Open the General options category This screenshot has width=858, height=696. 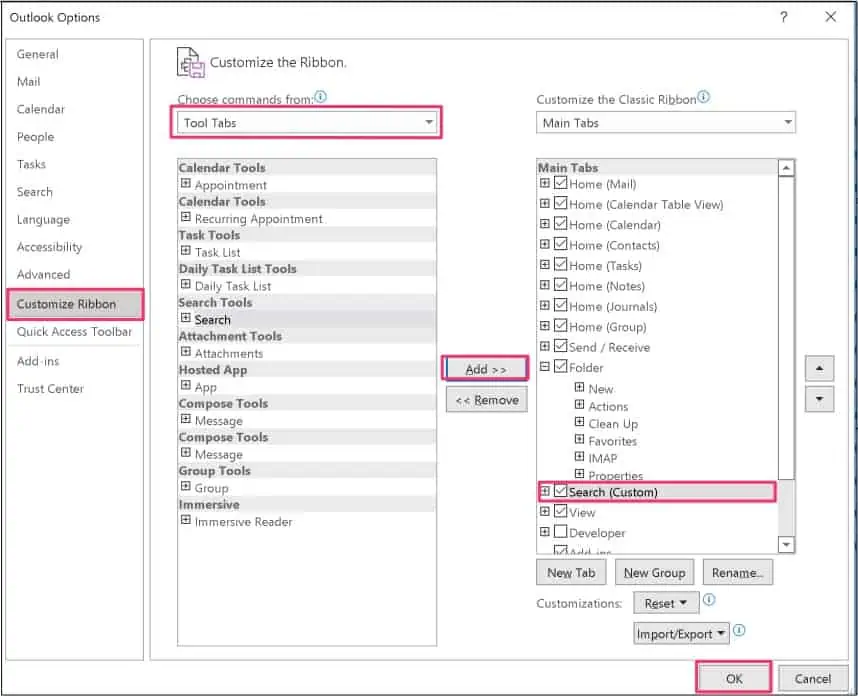(x=37, y=54)
